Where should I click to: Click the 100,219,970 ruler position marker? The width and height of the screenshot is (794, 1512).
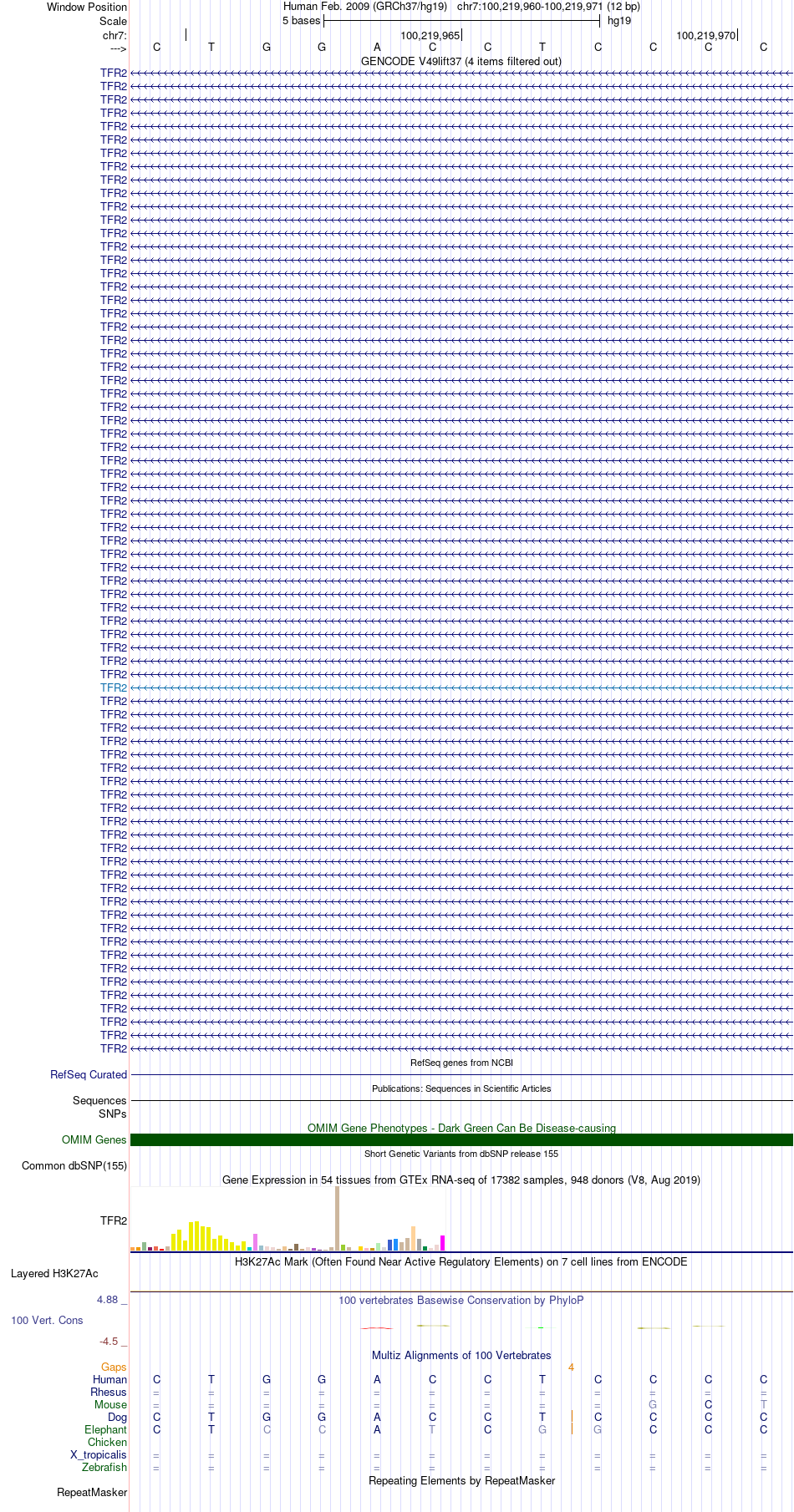(706, 36)
